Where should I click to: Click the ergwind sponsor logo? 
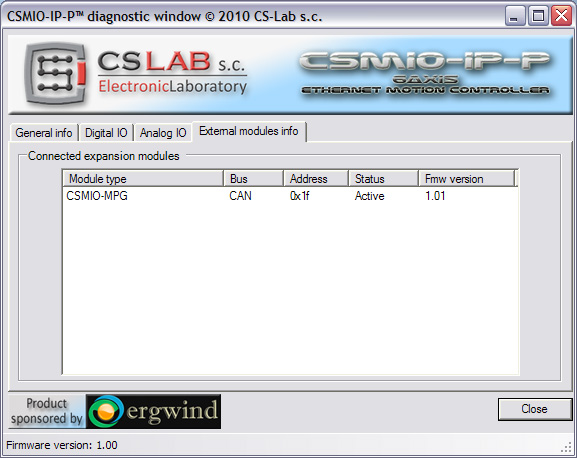pyautogui.click(x=153, y=411)
